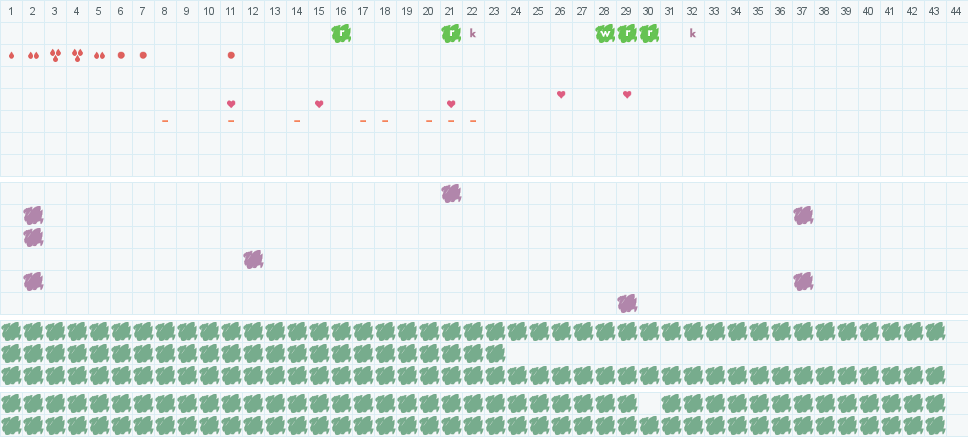
Task: Select the triple blood drop icon on day 3
Action: click(x=55, y=55)
